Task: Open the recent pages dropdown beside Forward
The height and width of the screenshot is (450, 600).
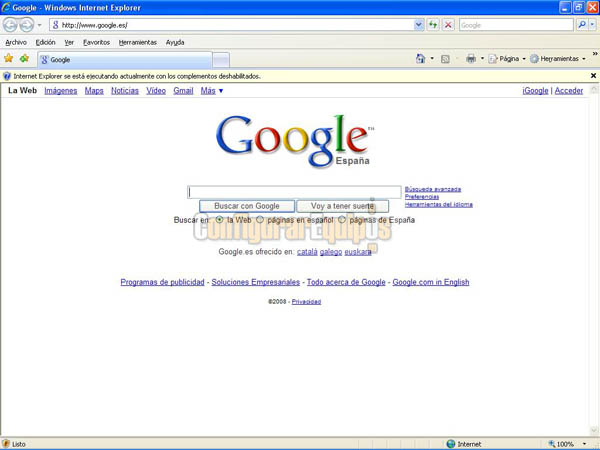Action: [39, 25]
